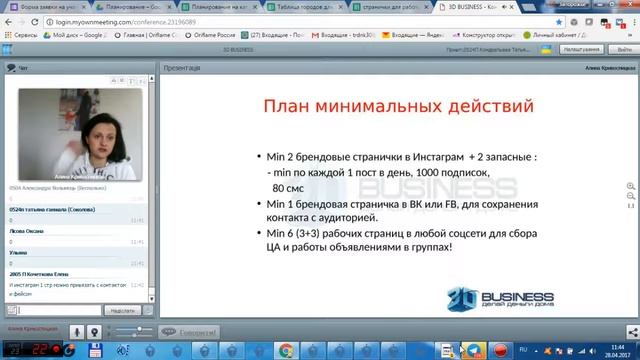This screenshot has height=360, width=640.
Task: Open the Конструктор открыток bookmark
Action: coord(484,35)
